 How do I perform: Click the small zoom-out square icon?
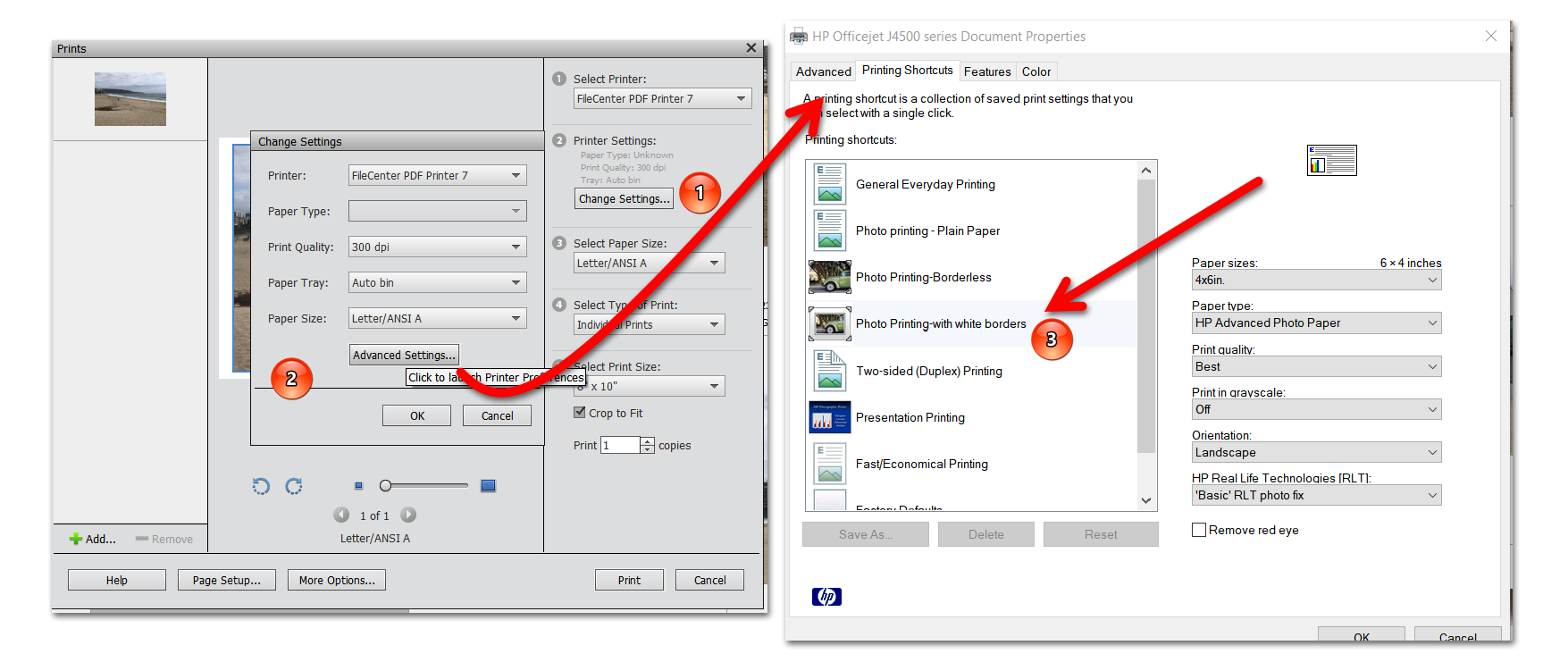[x=359, y=486]
